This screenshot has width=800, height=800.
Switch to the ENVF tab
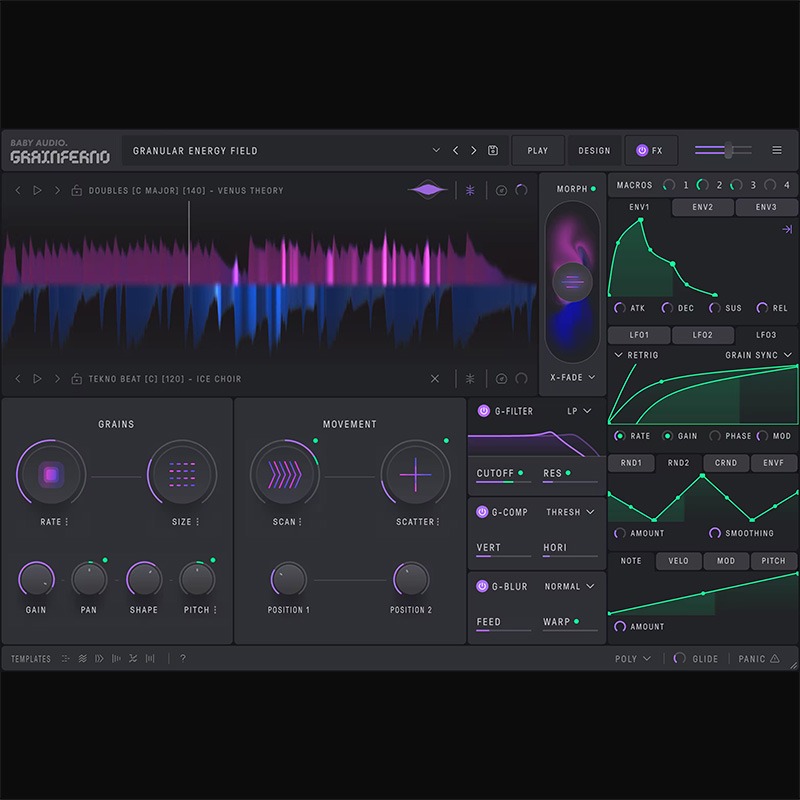pos(773,463)
